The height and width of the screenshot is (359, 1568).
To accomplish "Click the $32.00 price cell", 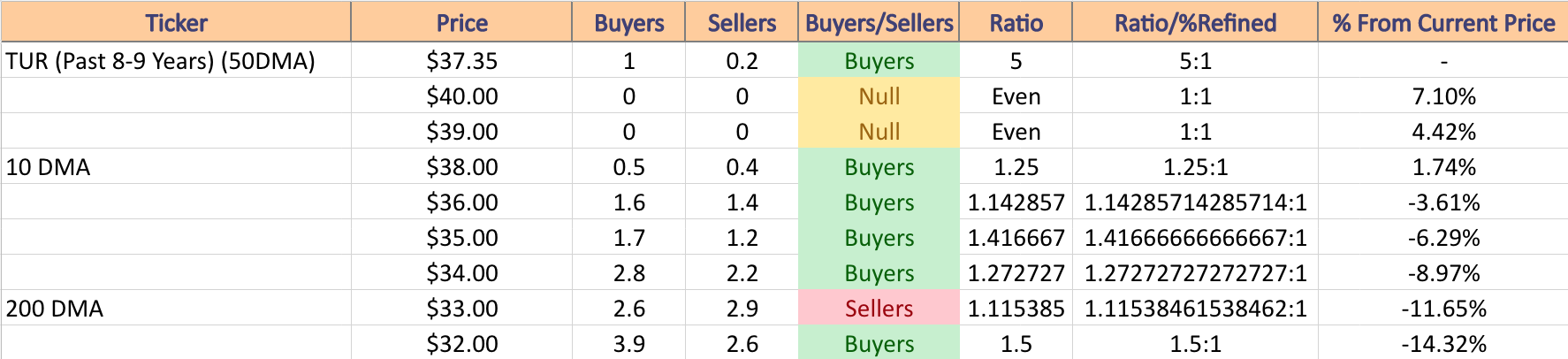I will tap(461, 343).
